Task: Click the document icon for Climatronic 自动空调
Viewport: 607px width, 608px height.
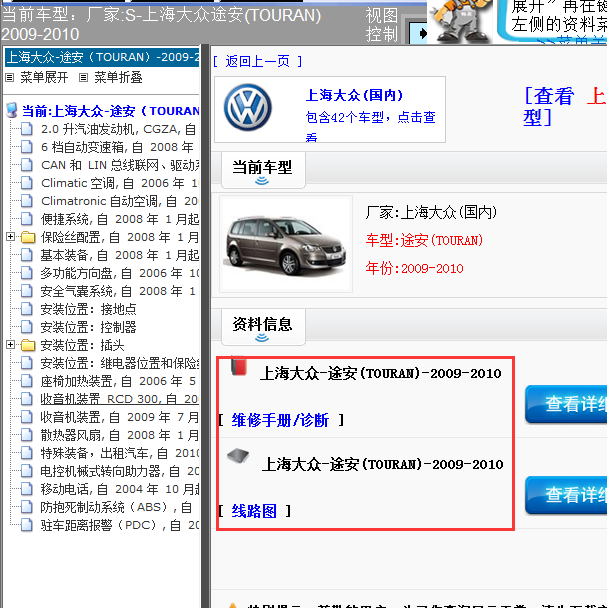Action: [x=26, y=201]
